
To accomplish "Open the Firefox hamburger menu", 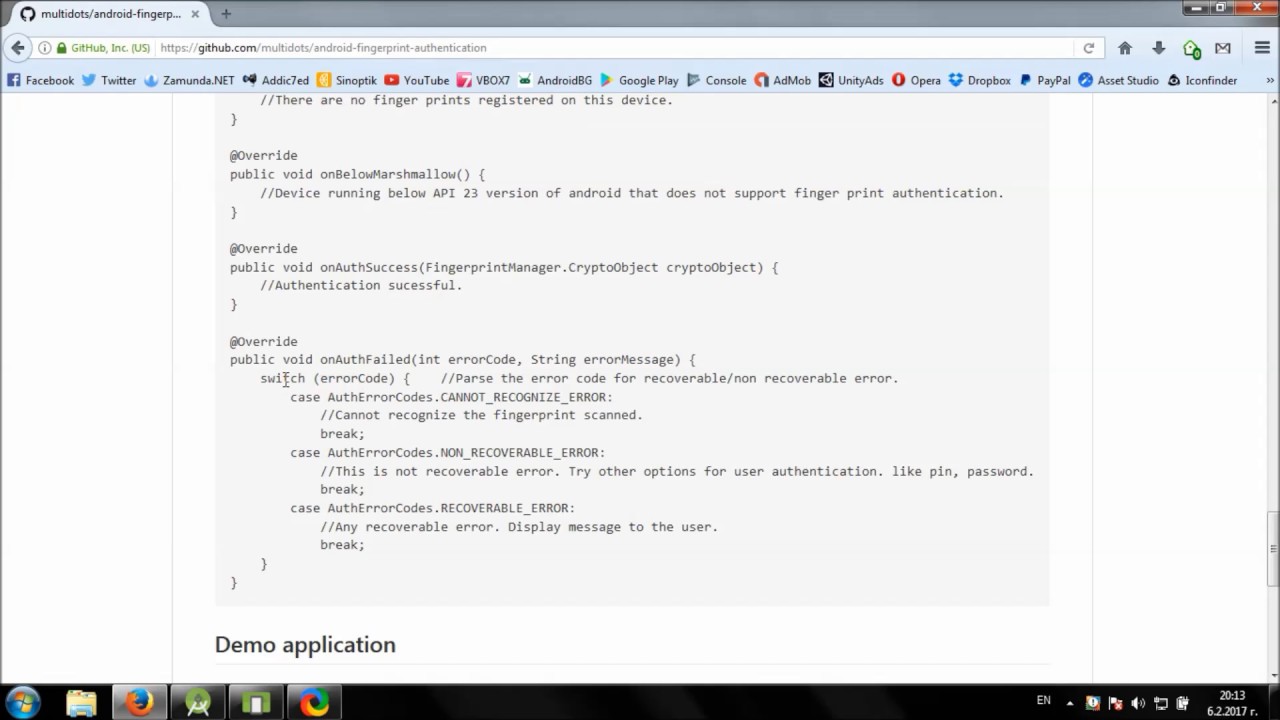I will point(1262,48).
